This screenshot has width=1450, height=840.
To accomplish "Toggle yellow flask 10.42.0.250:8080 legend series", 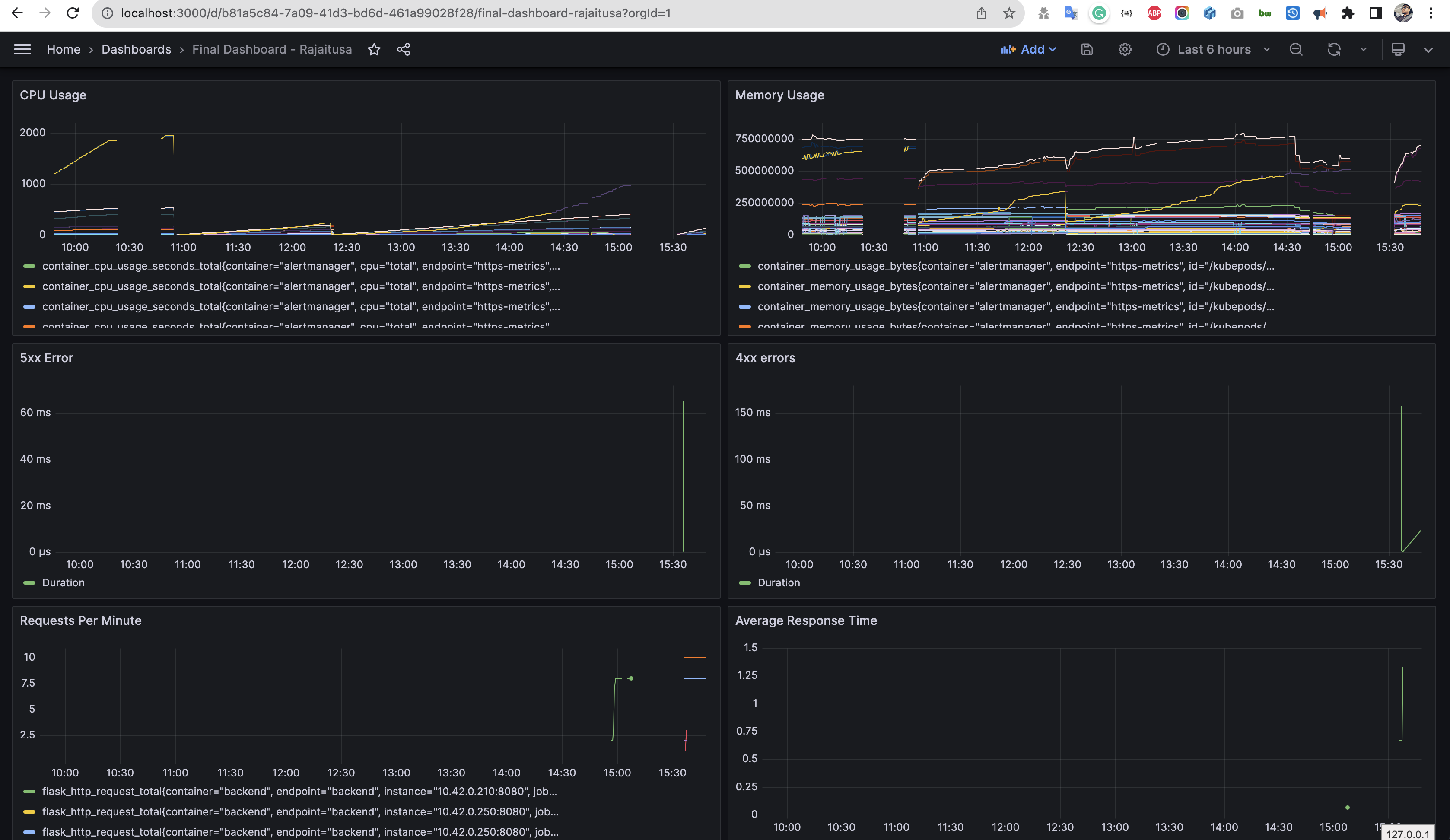I will [300, 812].
